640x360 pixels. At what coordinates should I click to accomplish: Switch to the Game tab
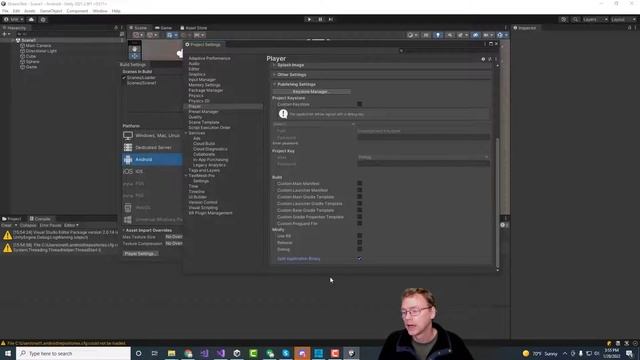(x=163, y=28)
